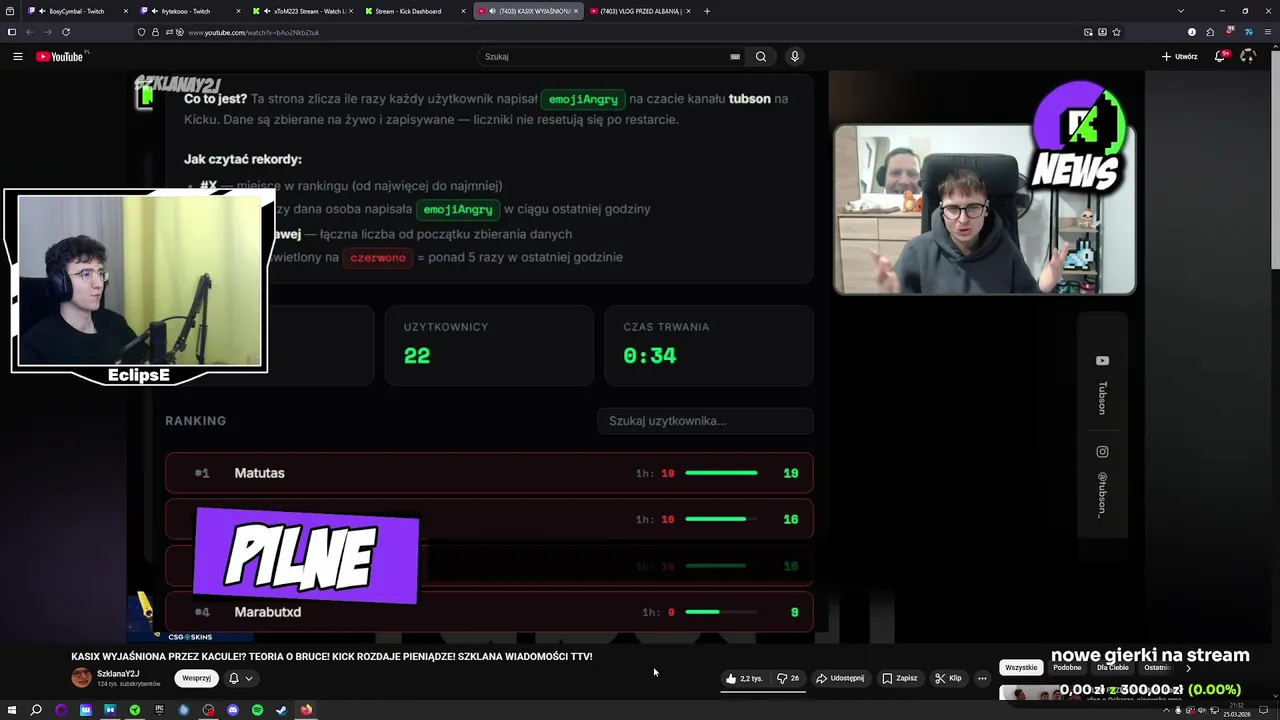The width and height of the screenshot is (1280, 720).
Task: Click the Utwórz create button
Action: click(x=1180, y=57)
